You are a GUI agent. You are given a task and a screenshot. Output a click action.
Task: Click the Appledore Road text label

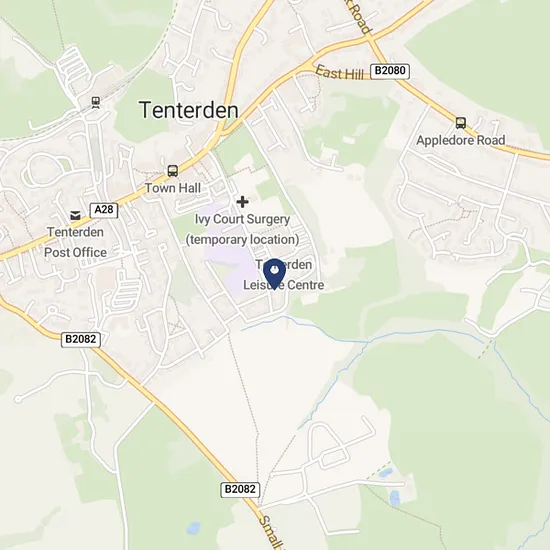(x=461, y=140)
